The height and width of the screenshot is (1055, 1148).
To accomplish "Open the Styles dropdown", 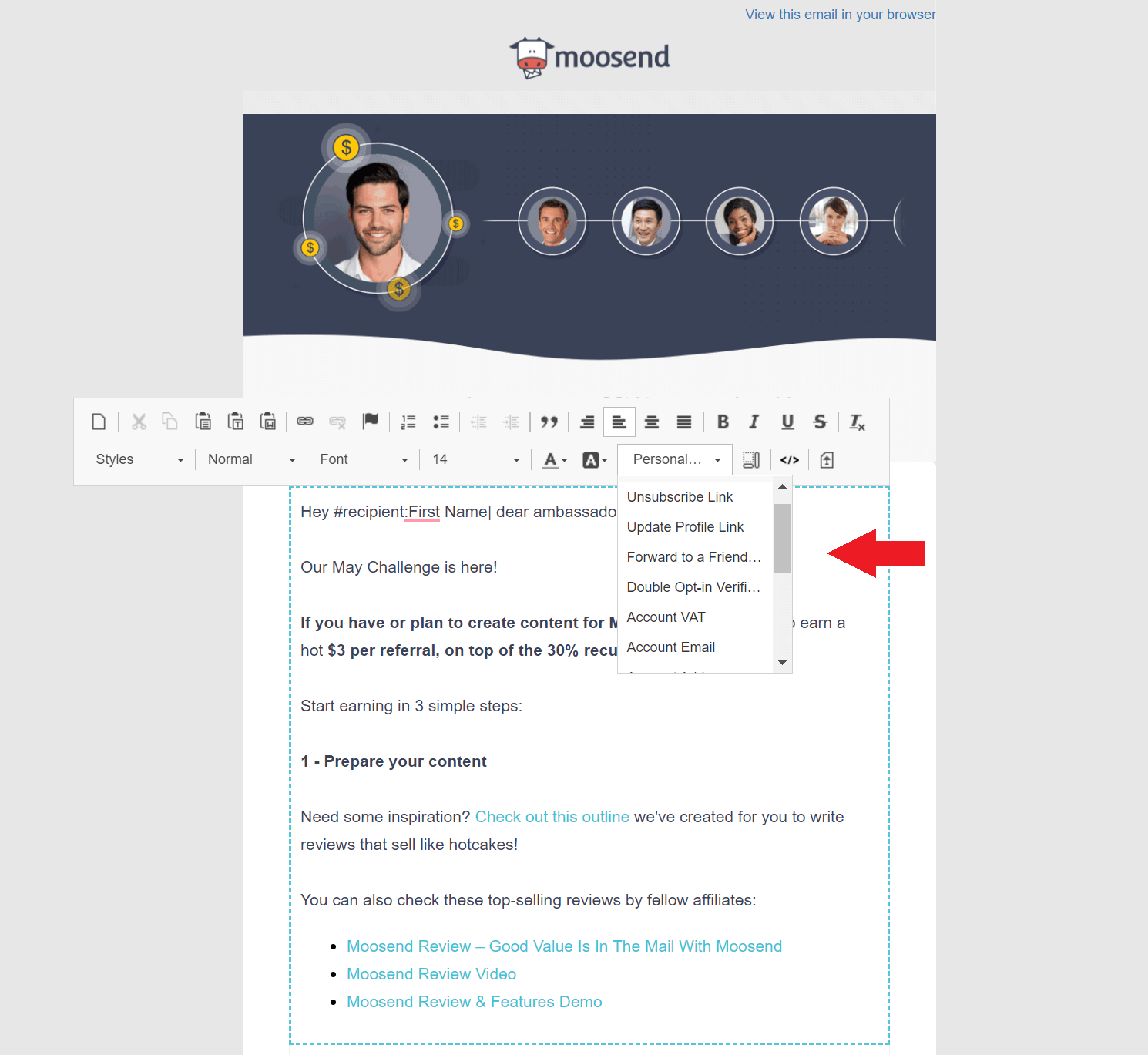I will [139, 459].
